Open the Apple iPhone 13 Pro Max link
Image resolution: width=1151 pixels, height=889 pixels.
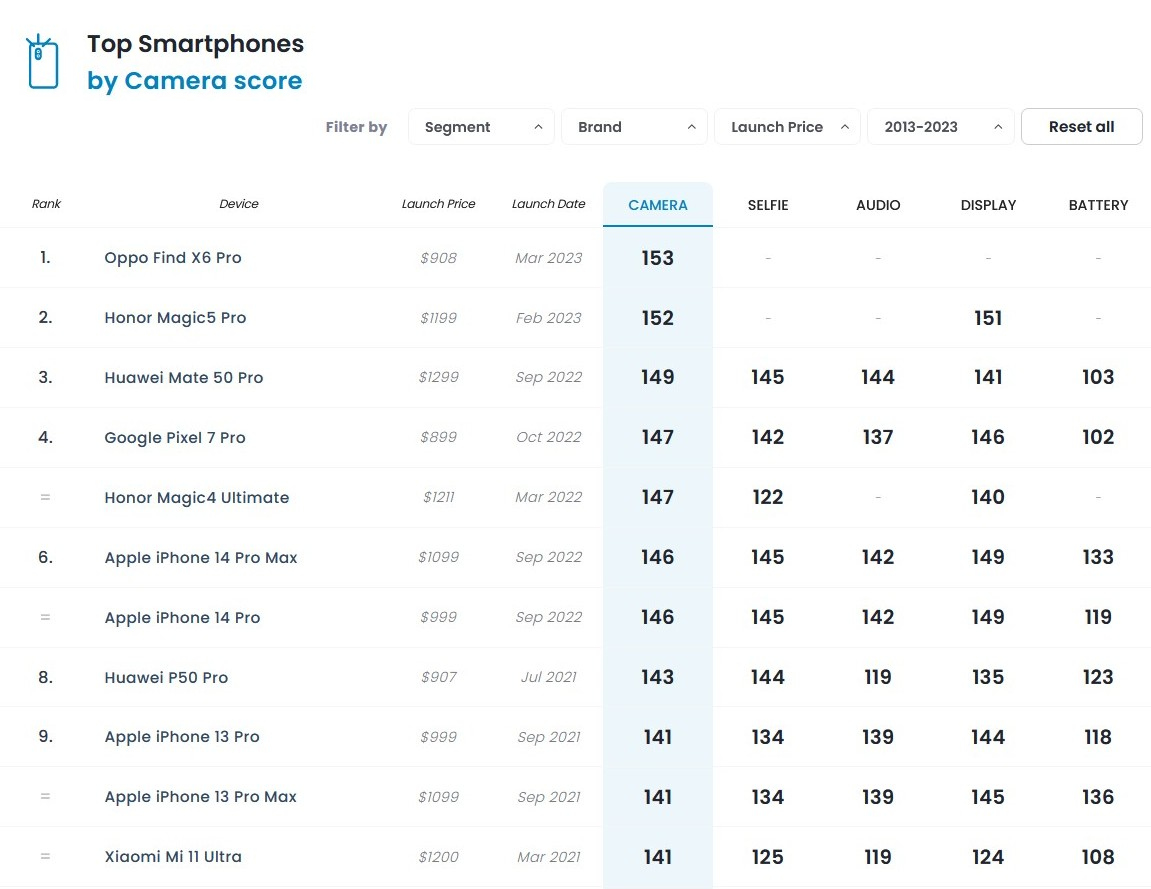point(200,797)
